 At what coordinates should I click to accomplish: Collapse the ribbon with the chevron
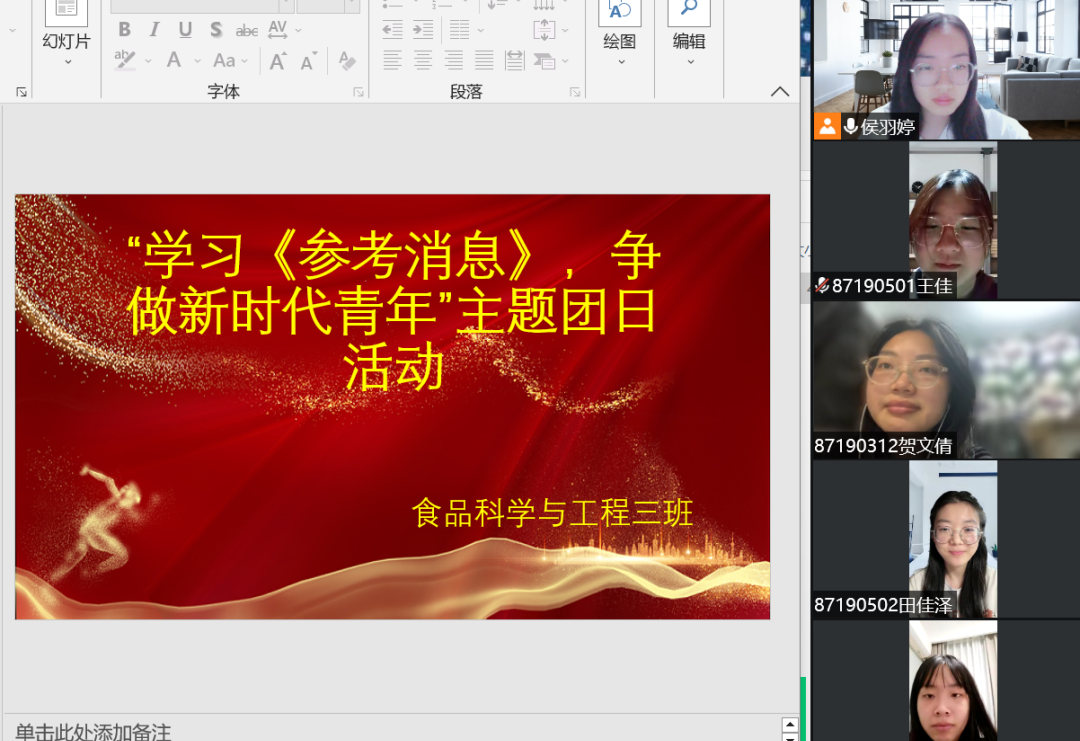pyautogui.click(x=780, y=91)
